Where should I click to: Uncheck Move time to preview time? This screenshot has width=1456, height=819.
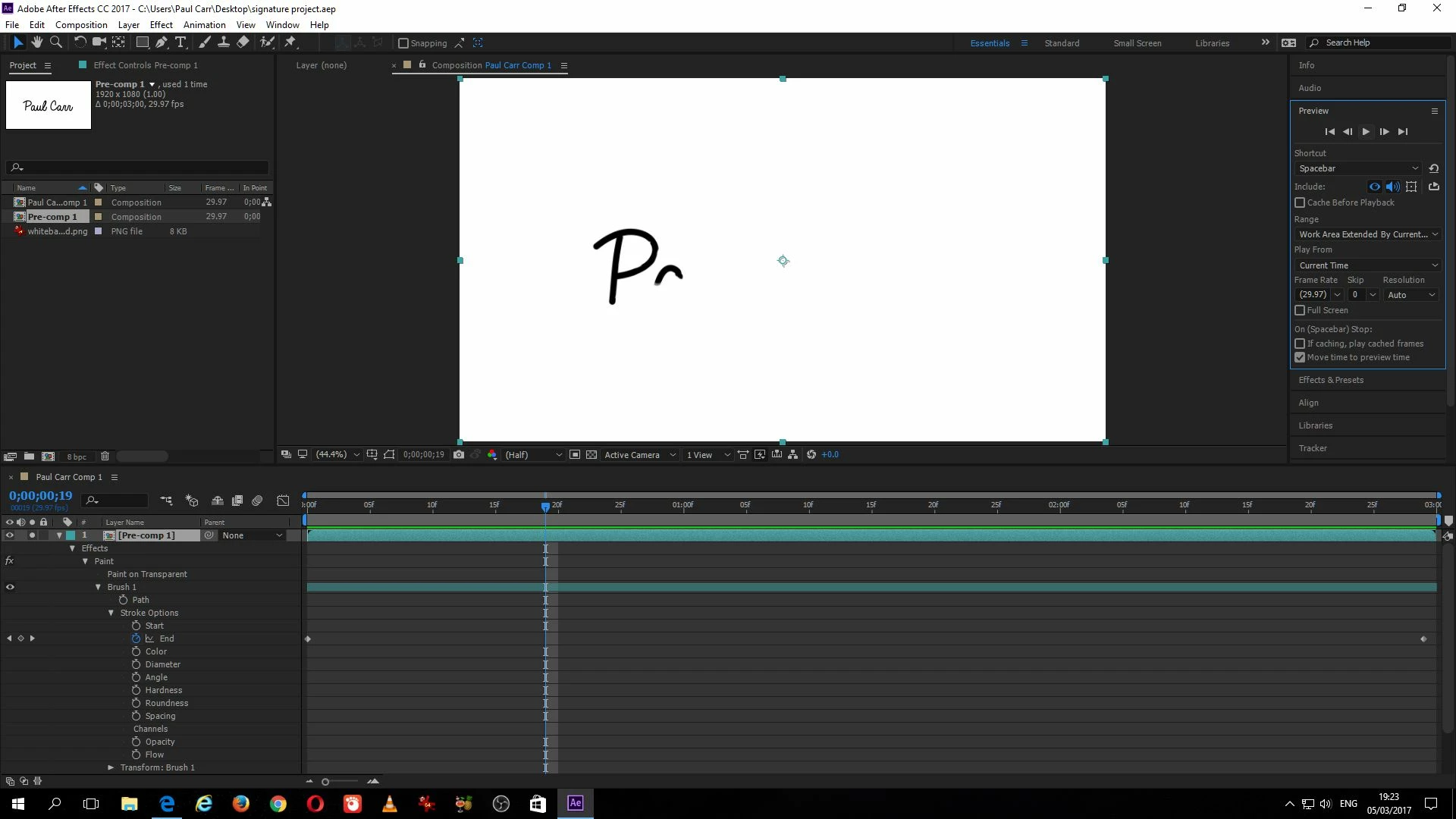coord(1300,357)
